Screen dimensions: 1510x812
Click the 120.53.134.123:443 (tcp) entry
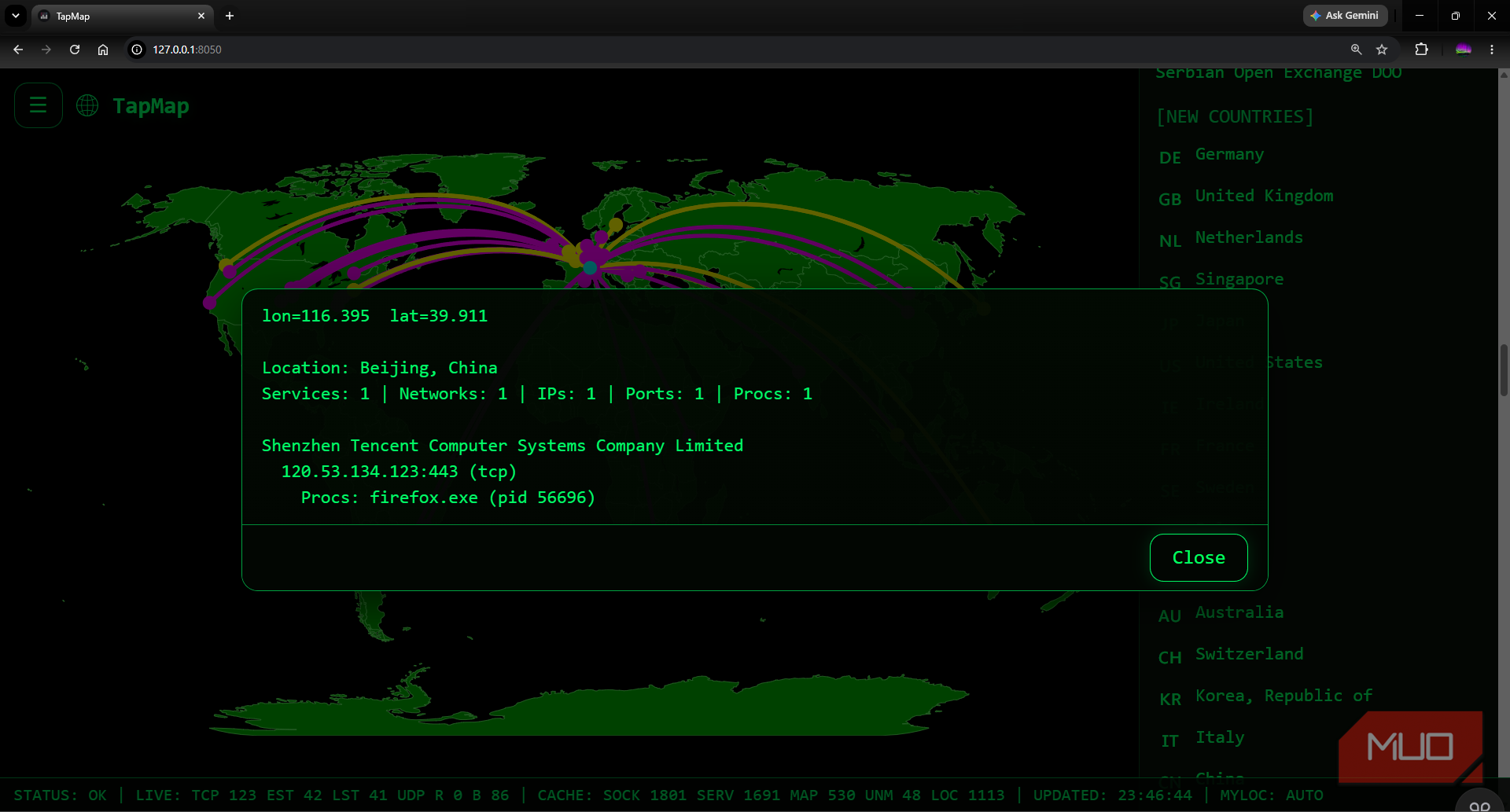tap(399, 472)
